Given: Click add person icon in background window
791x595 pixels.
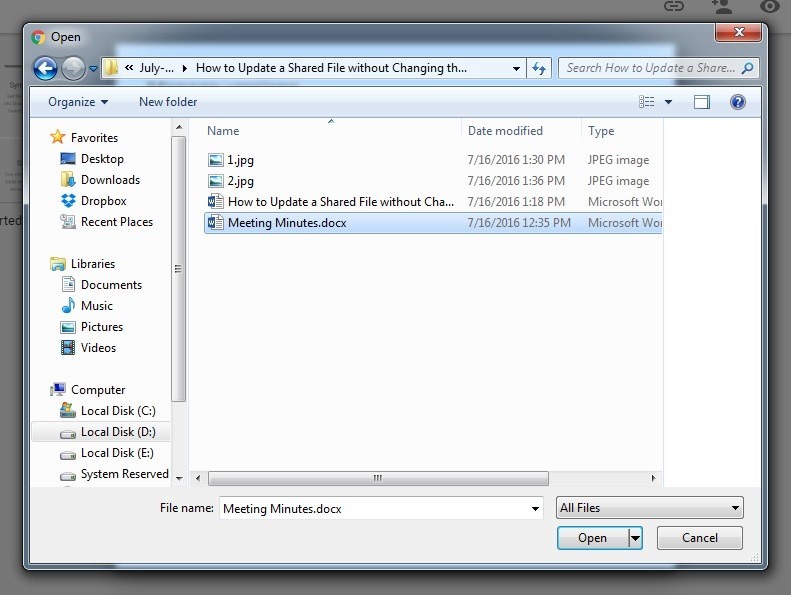Looking at the screenshot, I should [721, 6].
